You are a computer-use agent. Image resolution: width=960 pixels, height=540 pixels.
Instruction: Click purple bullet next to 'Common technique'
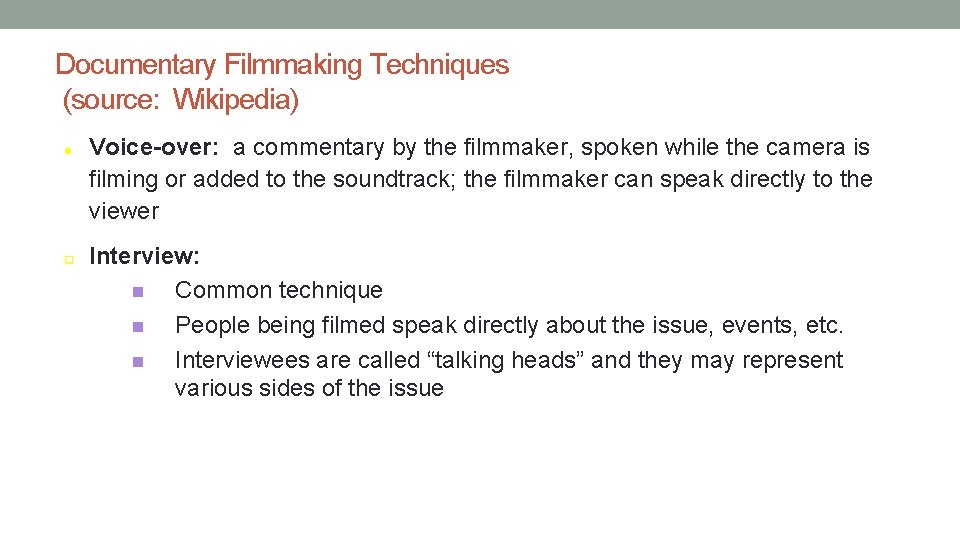coord(138,292)
